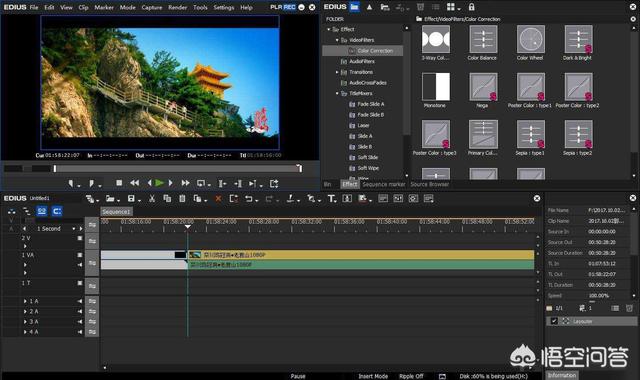The width and height of the screenshot is (640, 380).
Task: Fast forward the player playback
Action: (185, 183)
